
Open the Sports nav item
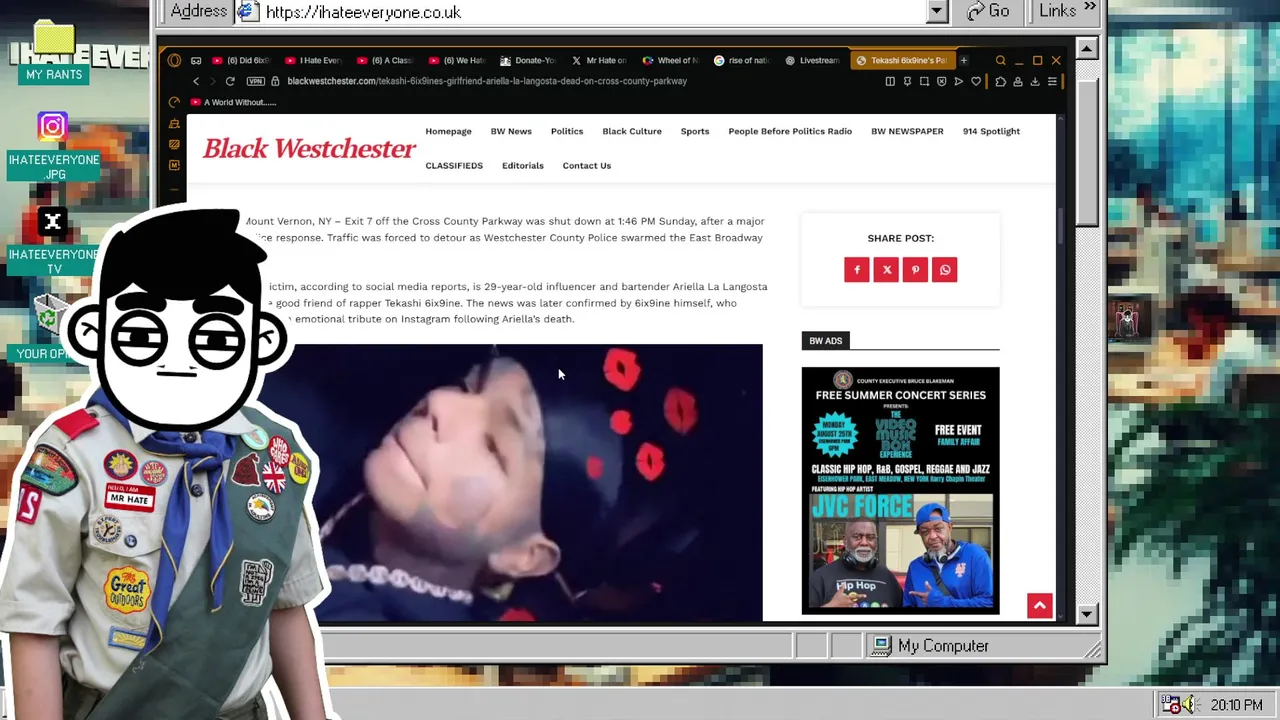[695, 131]
